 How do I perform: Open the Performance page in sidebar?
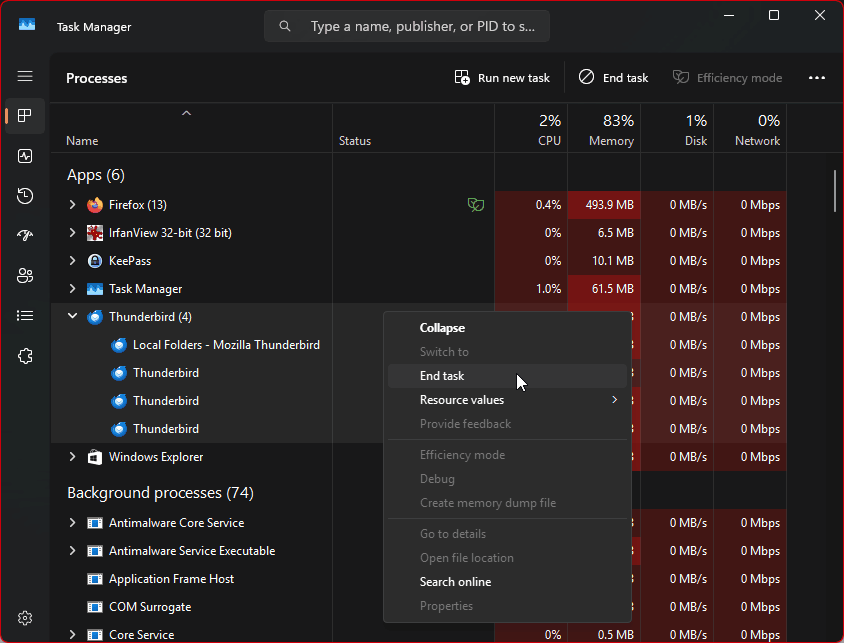25,156
